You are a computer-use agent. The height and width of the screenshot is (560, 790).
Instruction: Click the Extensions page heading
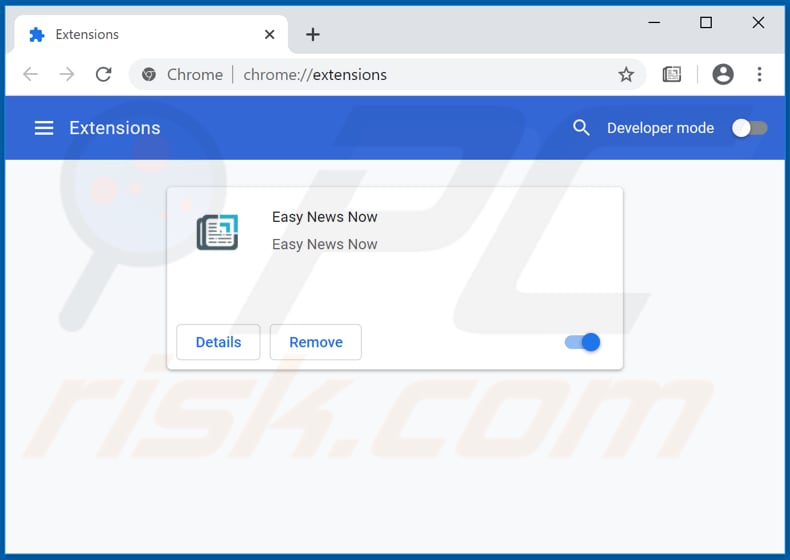[x=115, y=128]
